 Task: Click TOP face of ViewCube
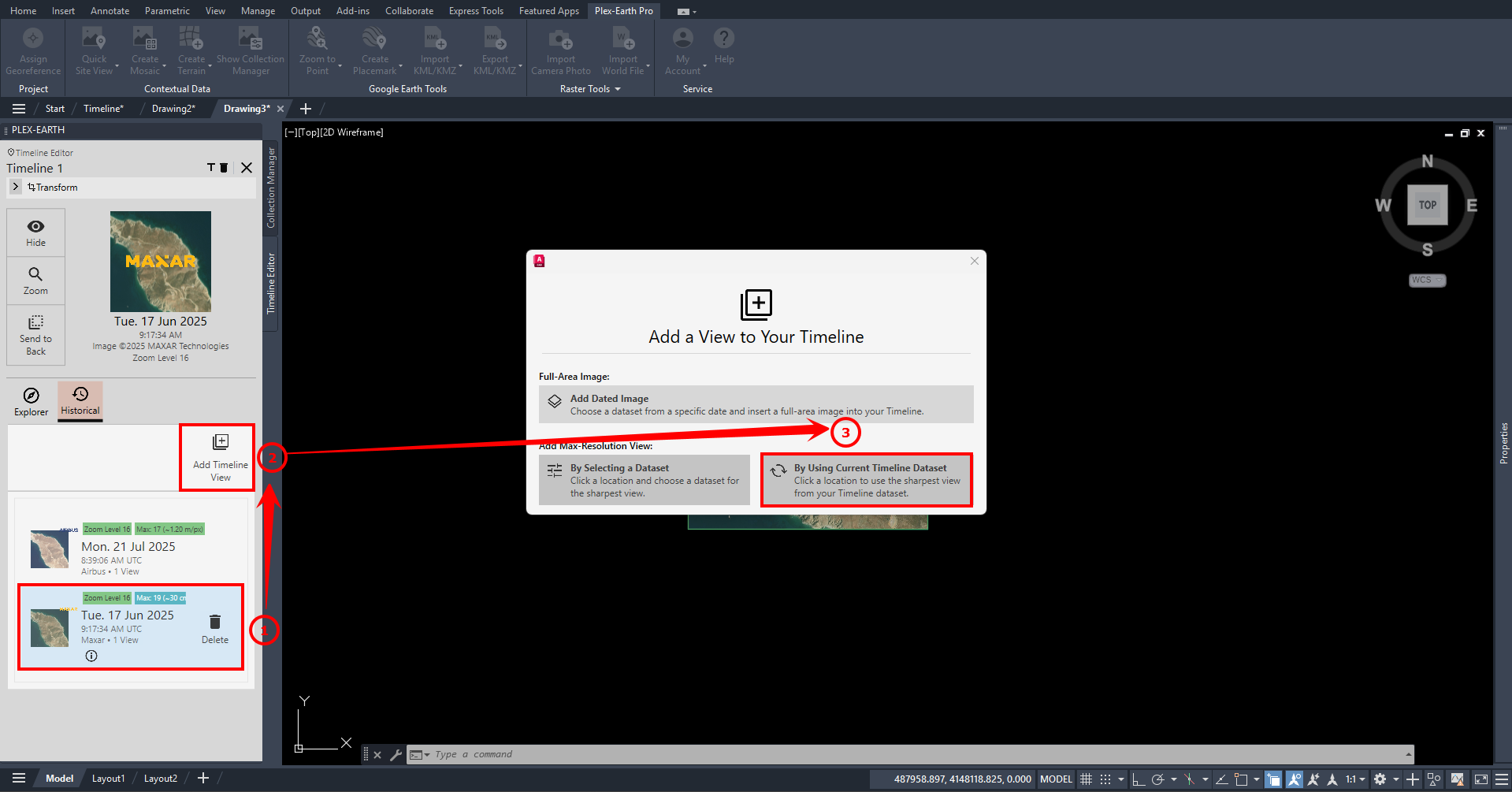pos(1427,205)
